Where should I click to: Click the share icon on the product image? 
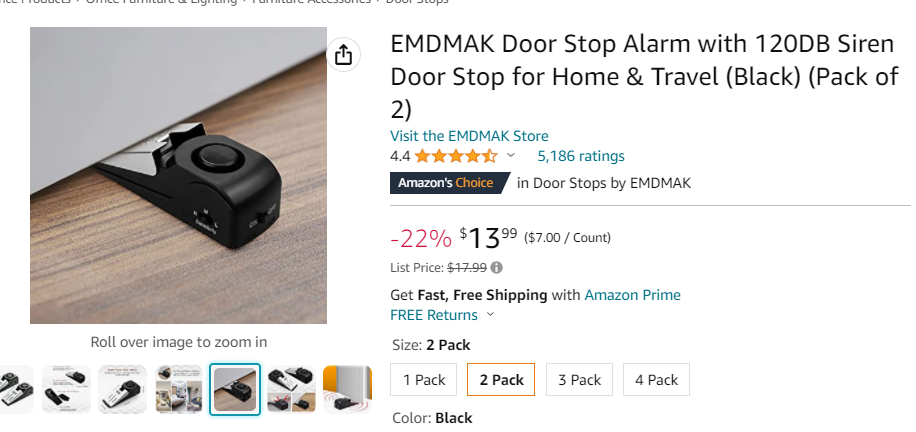(x=343, y=55)
